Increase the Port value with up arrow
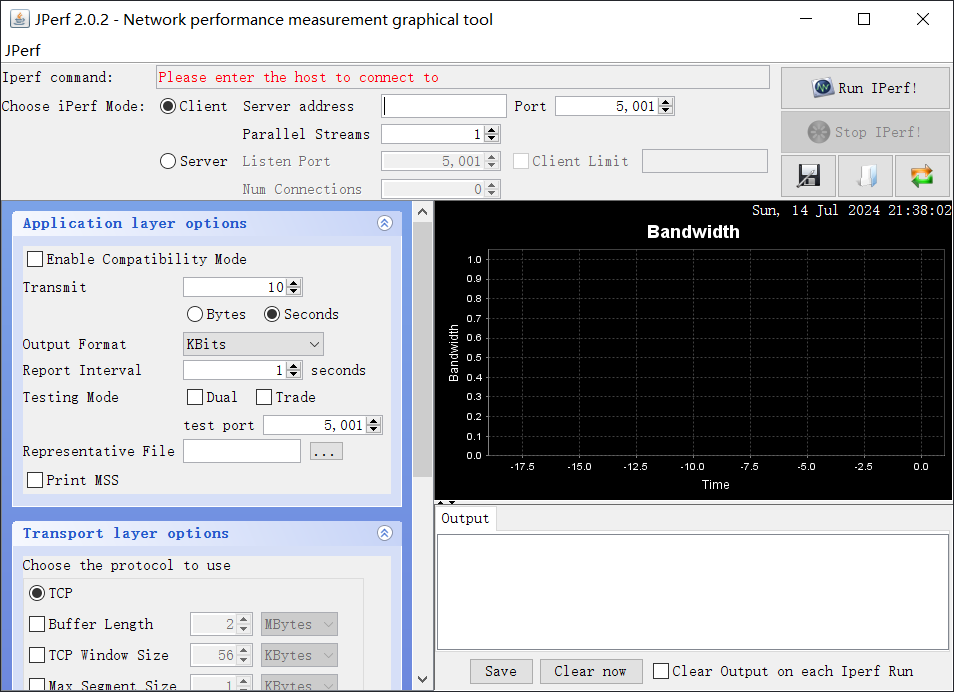954x692 pixels. [x=666, y=102]
